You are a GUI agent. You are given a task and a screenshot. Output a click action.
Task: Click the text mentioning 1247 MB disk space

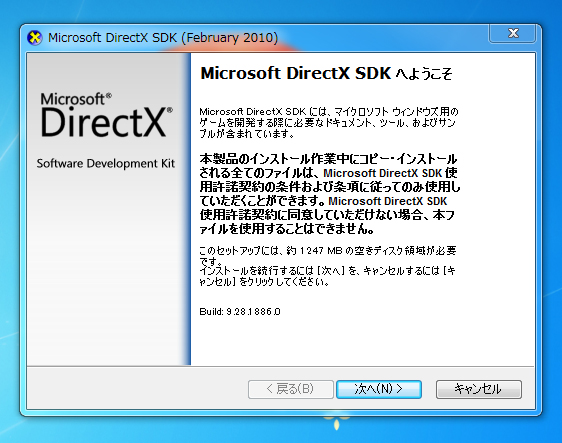[328, 256]
